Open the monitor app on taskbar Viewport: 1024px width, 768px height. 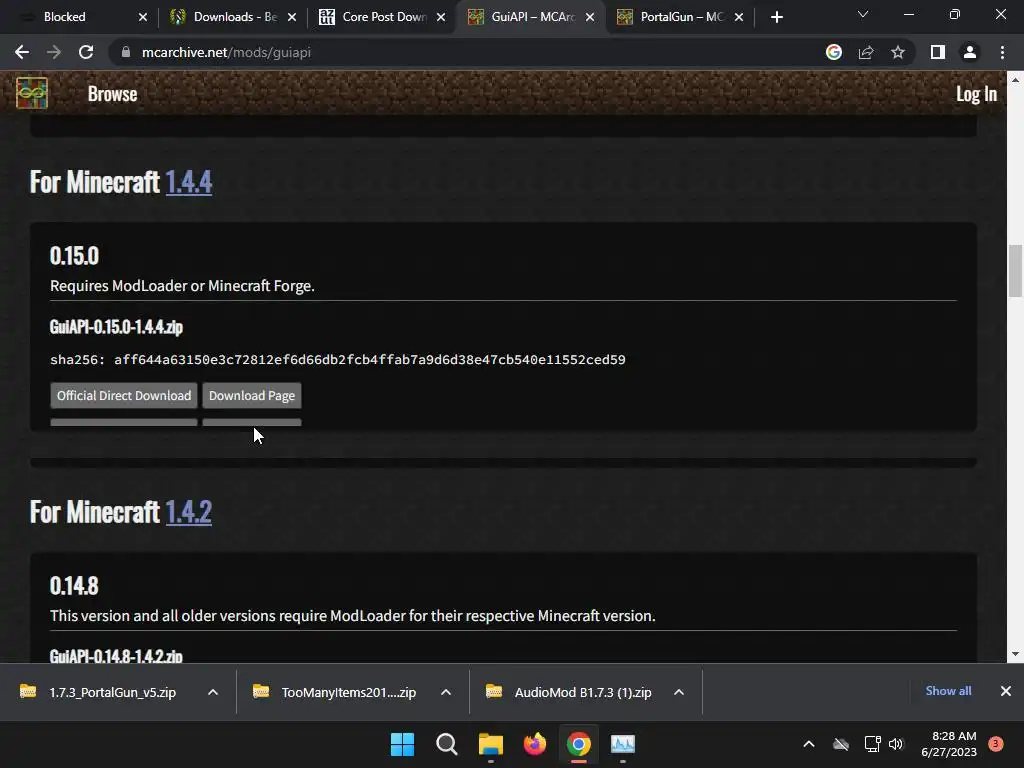622,744
